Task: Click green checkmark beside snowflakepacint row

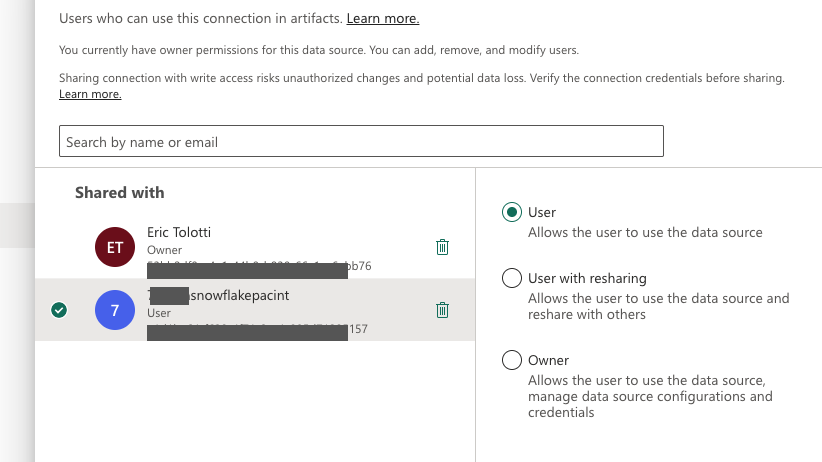Action: (59, 310)
